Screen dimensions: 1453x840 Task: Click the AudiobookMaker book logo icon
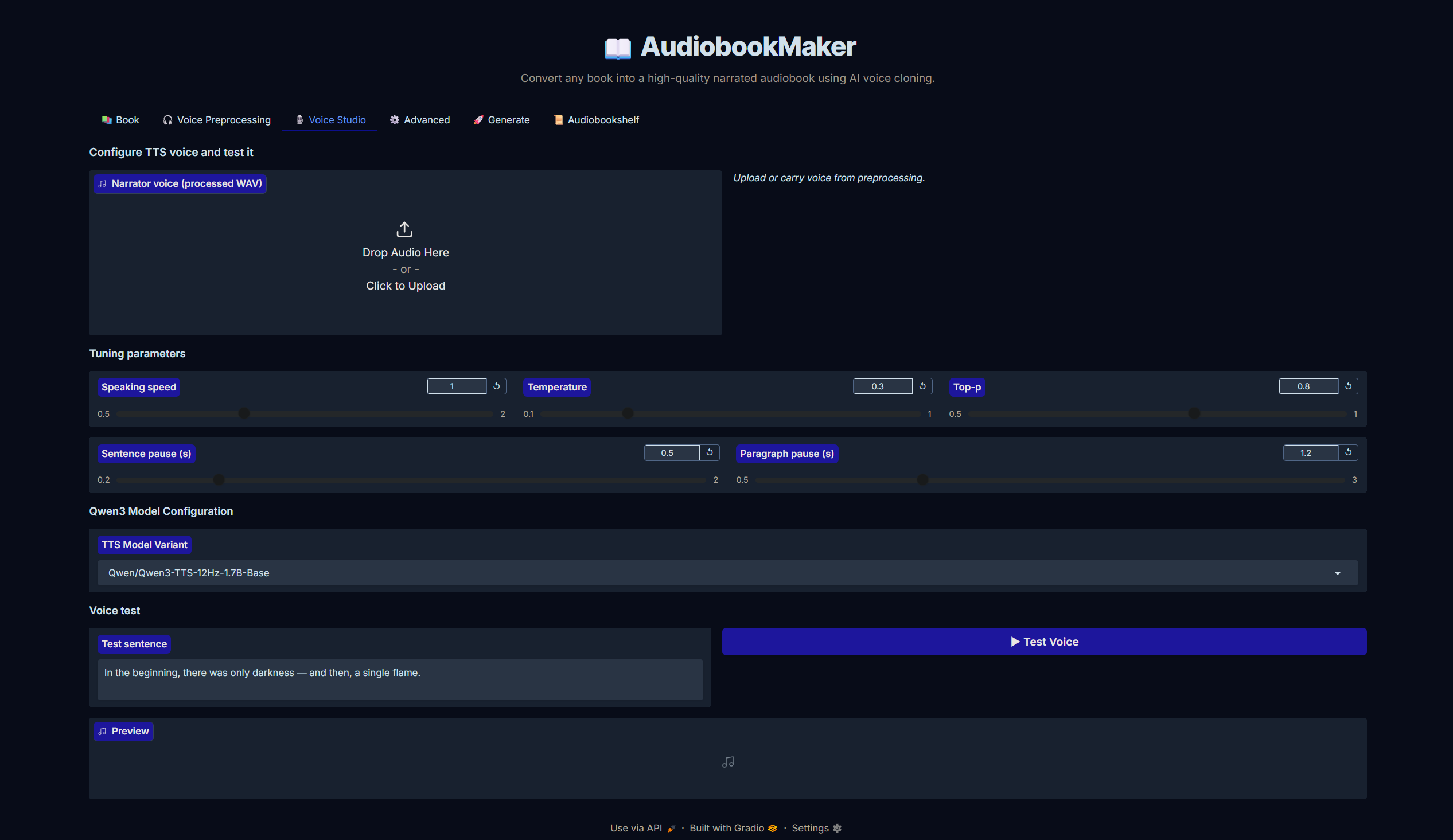[618, 48]
